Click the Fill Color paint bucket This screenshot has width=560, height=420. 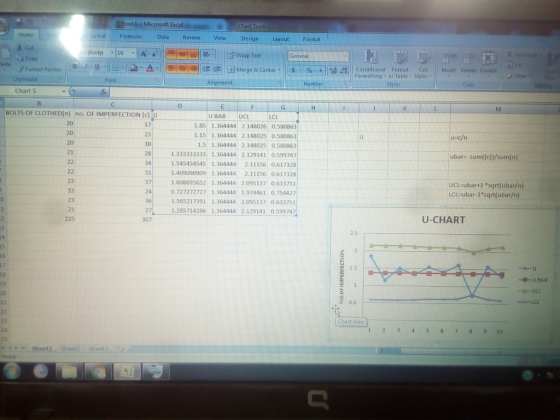134,67
